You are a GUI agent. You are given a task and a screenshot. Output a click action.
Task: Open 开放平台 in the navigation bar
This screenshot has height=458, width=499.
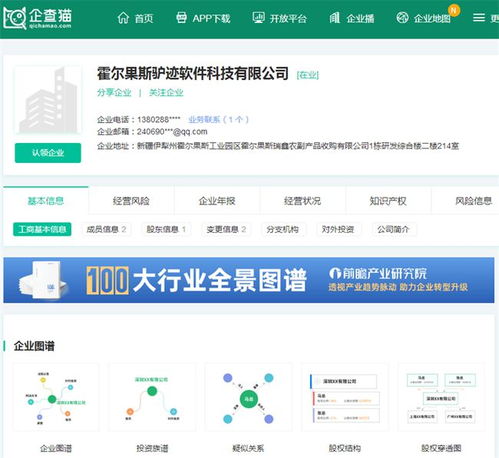click(288, 18)
